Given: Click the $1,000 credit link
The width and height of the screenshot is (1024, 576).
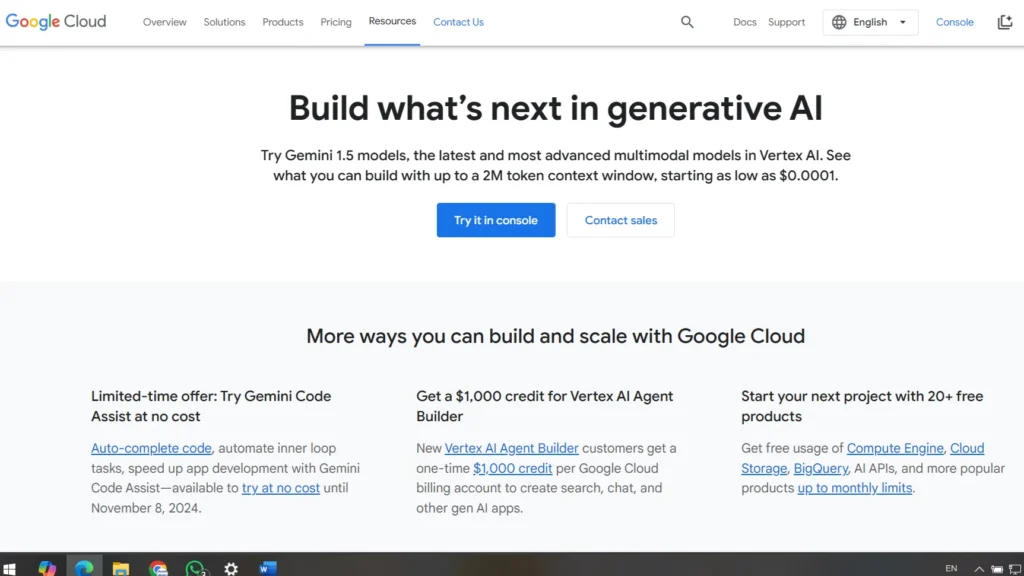Looking at the screenshot, I should 513,468.
